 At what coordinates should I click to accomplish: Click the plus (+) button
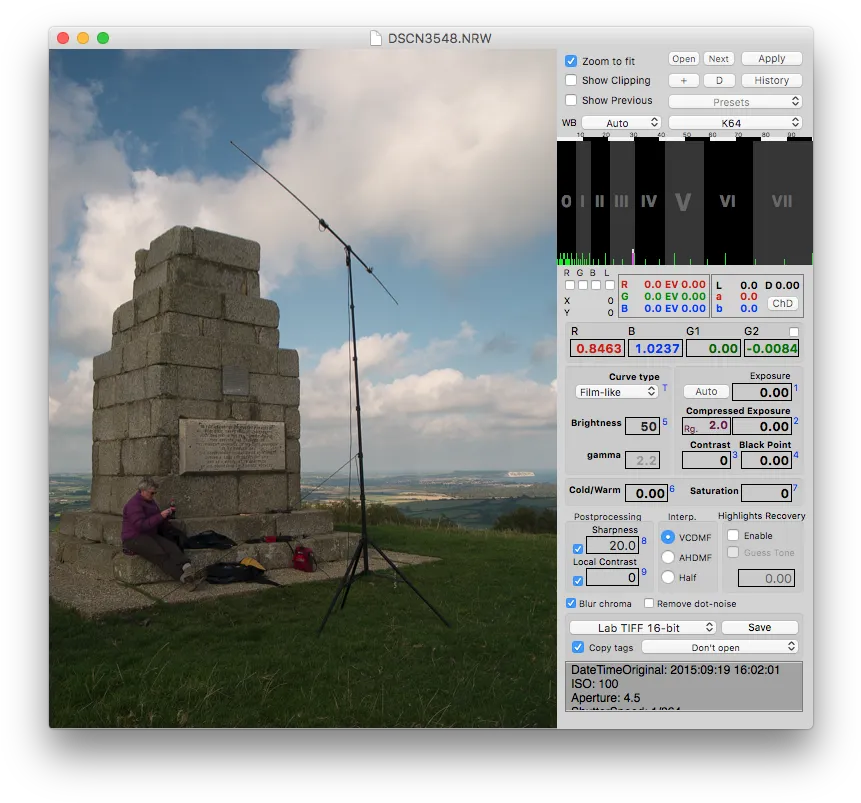click(x=684, y=80)
